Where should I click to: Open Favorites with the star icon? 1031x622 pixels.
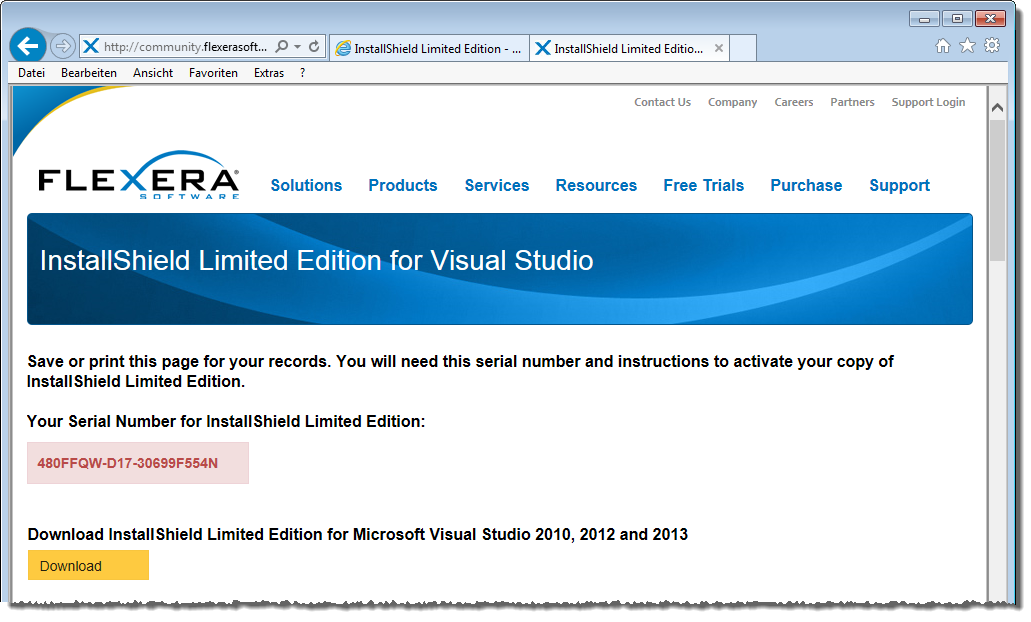tap(967, 45)
